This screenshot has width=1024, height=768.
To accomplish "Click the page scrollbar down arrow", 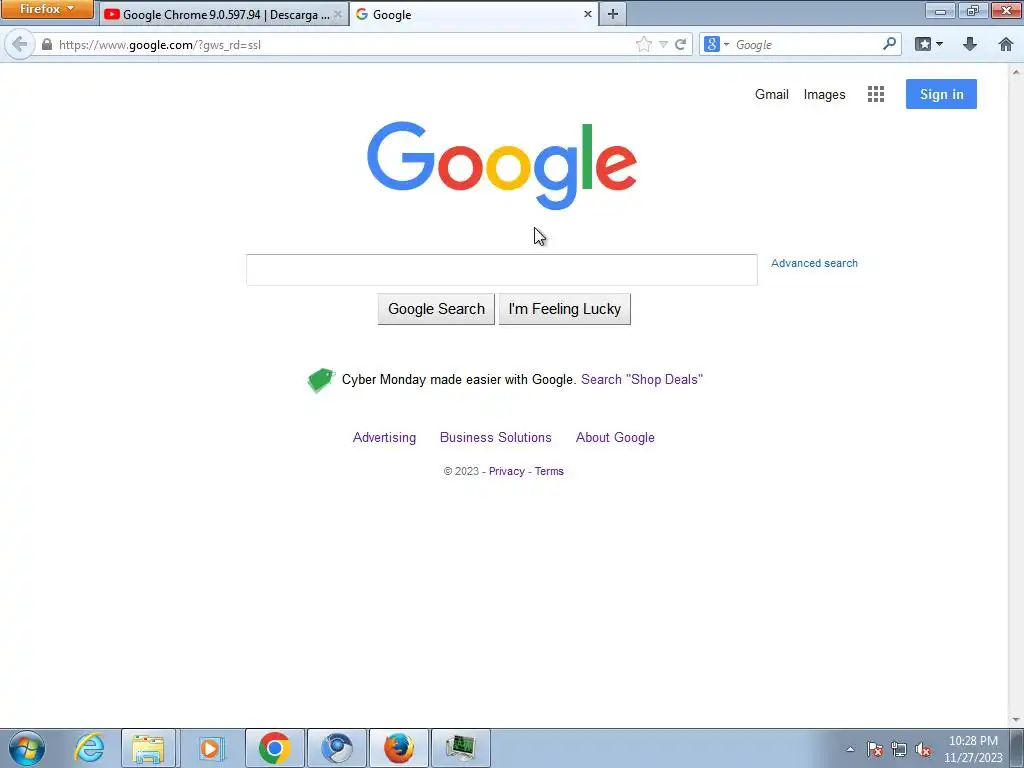I will (1016, 720).
